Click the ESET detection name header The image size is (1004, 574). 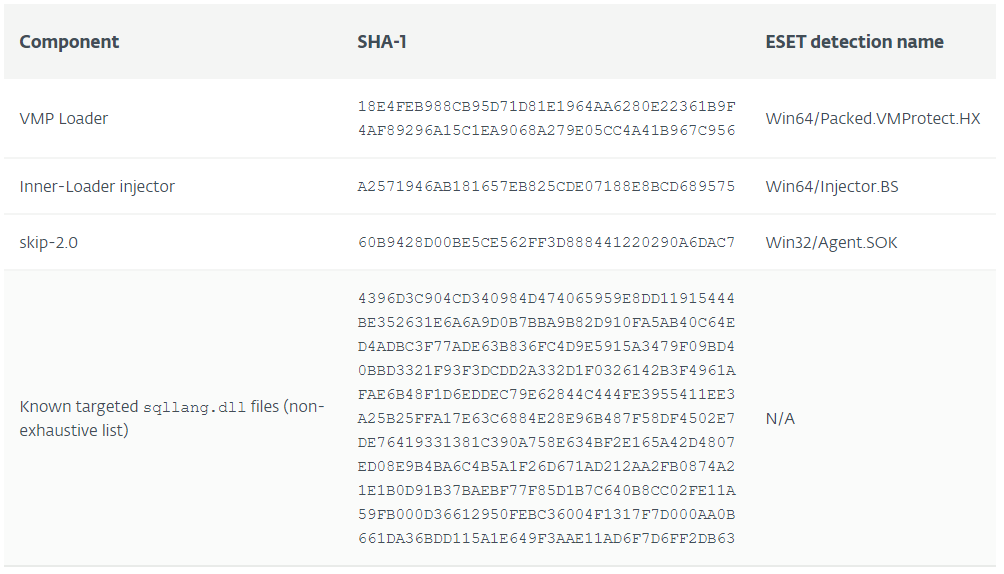tap(854, 42)
